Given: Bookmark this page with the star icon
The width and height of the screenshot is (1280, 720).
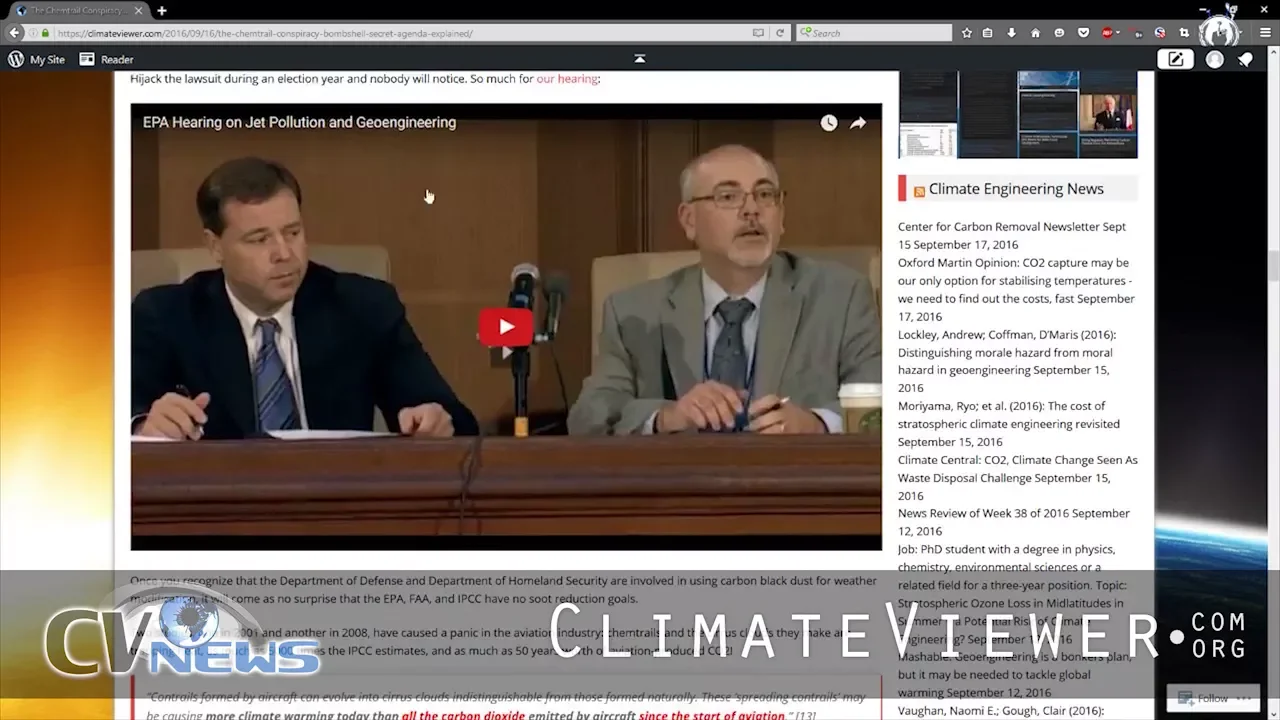Looking at the screenshot, I should [966, 33].
